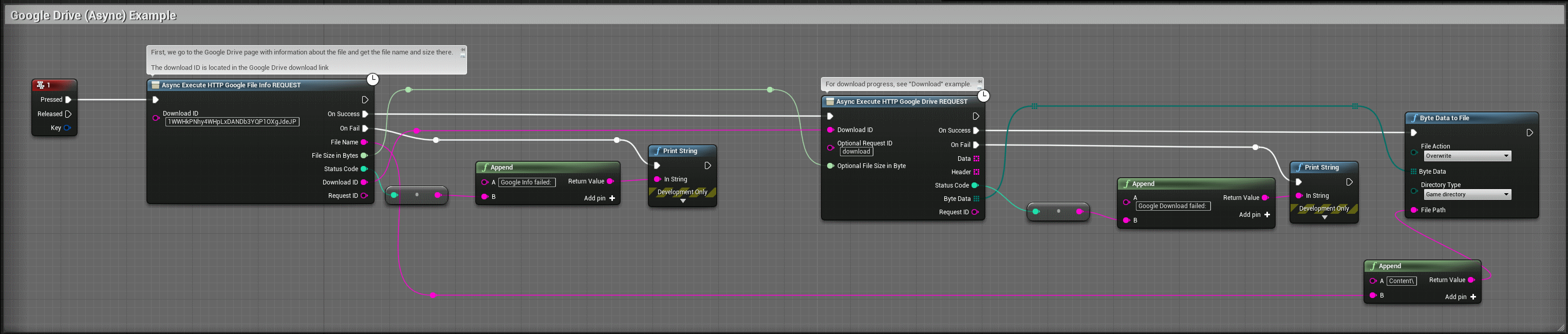Click the B pin on the Content\ Append node
The image size is (1568, 334).
coord(1373,295)
